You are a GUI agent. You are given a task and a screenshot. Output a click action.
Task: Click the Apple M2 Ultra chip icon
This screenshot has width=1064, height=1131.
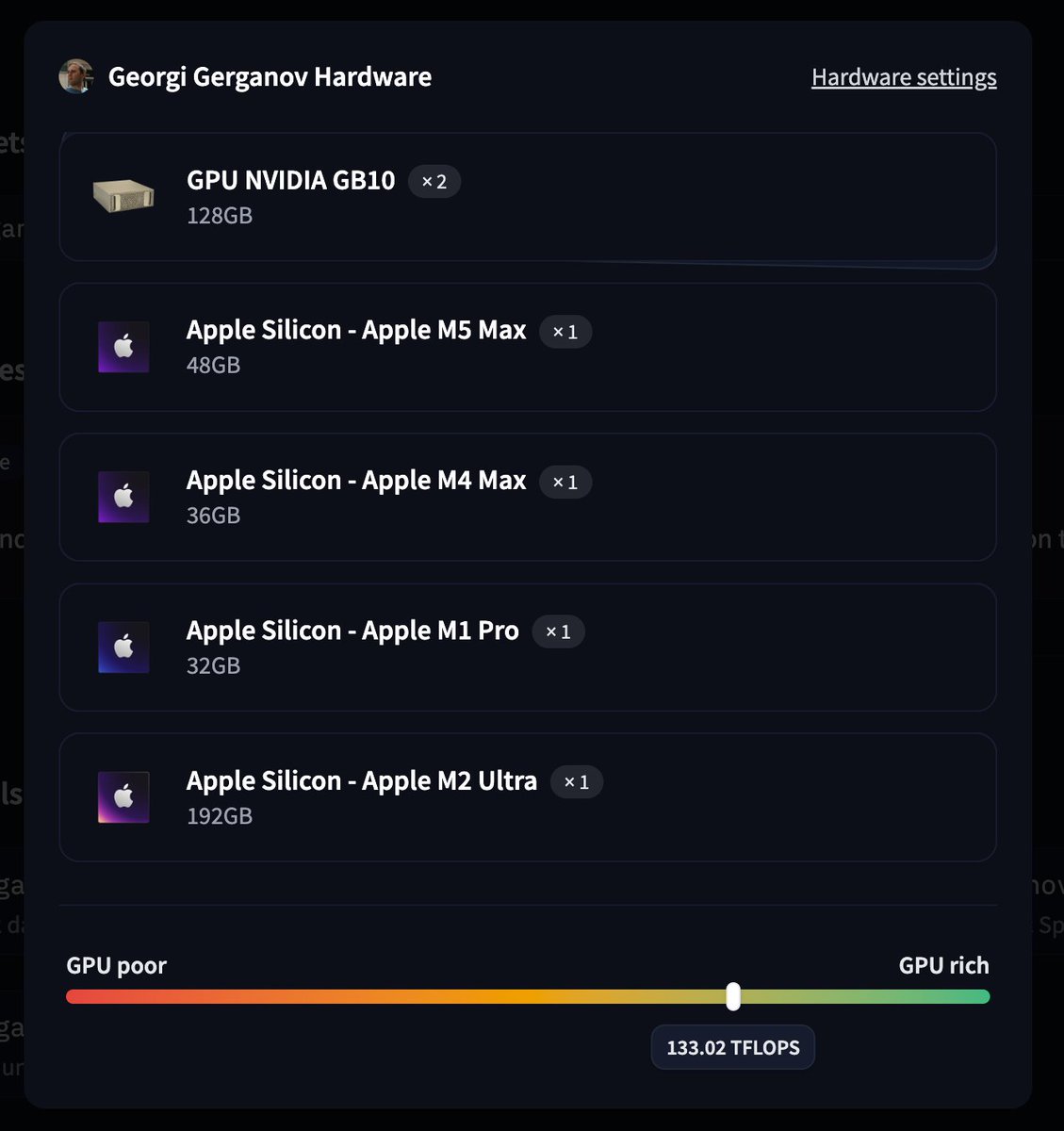(x=123, y=797)
